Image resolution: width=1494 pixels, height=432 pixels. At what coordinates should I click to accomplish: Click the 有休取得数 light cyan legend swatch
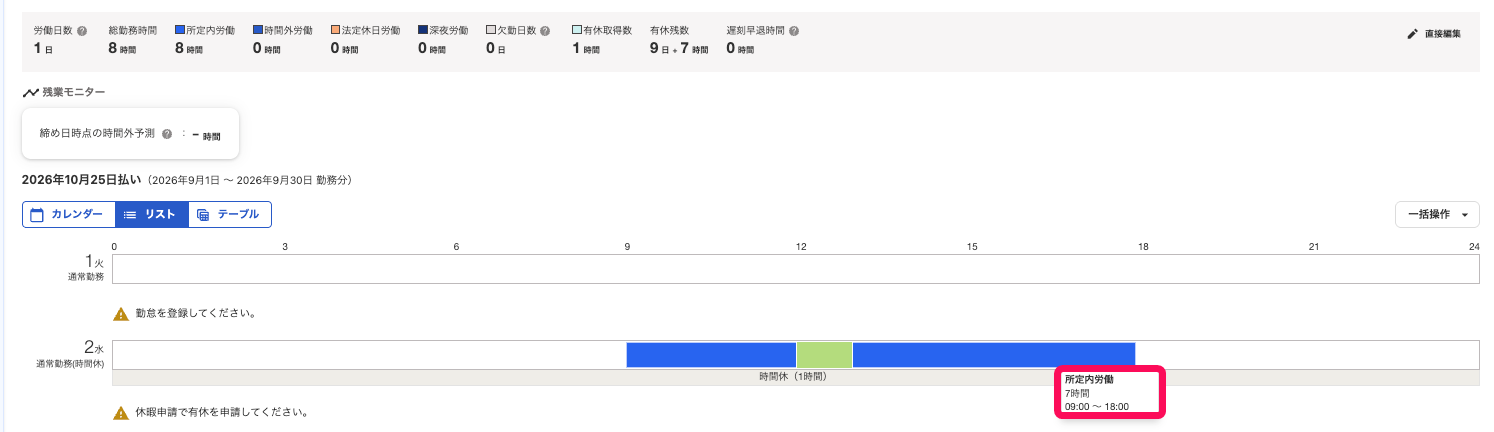pos(577,31)
